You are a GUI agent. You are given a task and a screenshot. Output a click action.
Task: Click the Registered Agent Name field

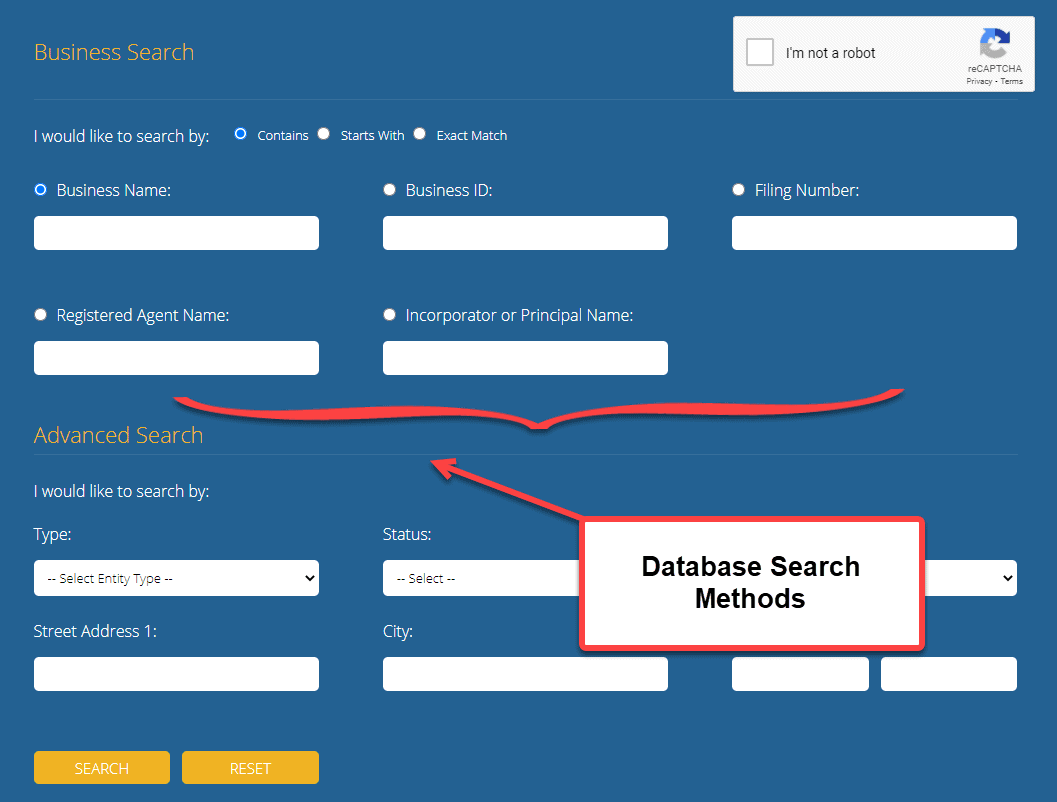pos(176,358)
